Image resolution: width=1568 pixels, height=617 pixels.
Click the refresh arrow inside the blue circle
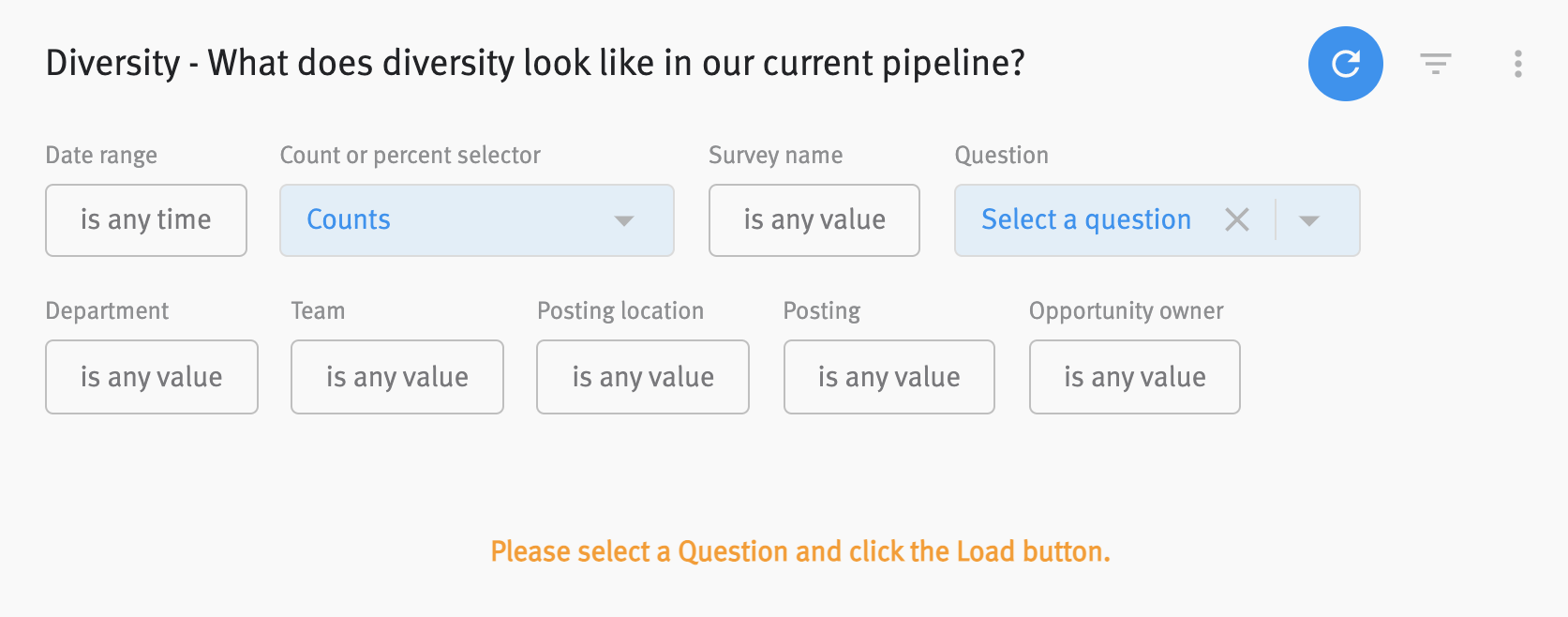(1346, 63)
